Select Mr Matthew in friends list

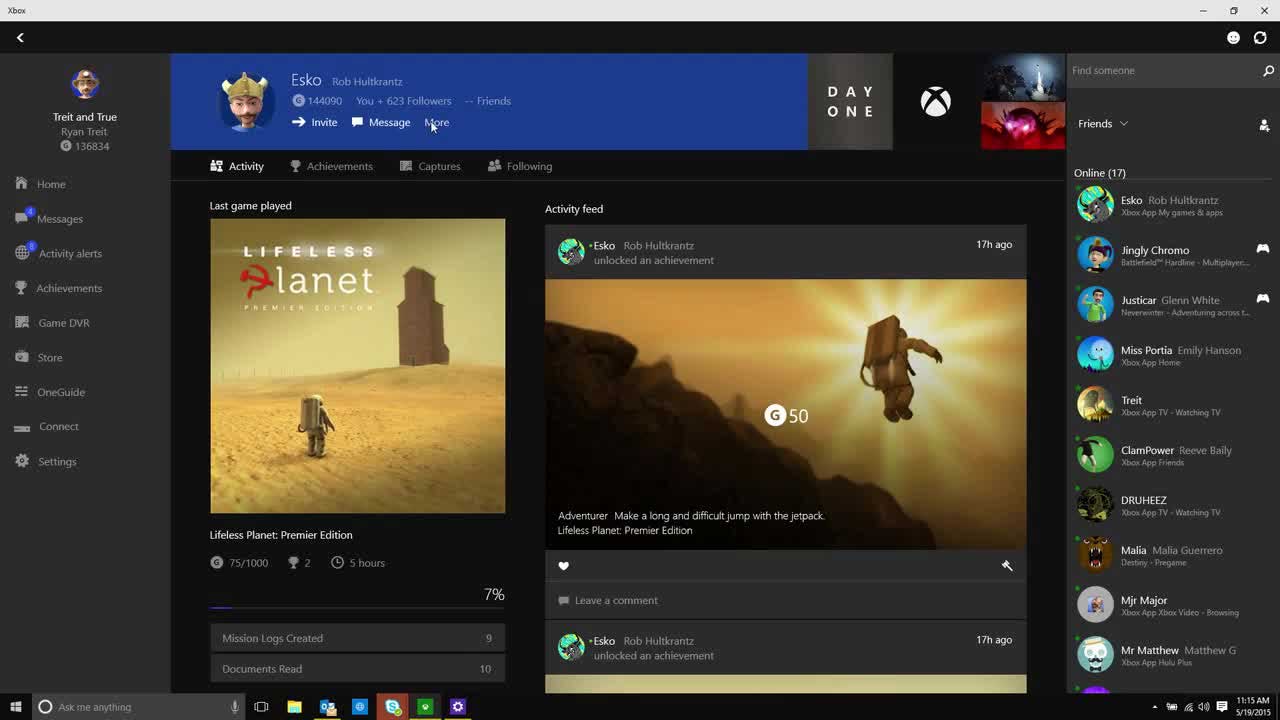[x=1173, y=655]
